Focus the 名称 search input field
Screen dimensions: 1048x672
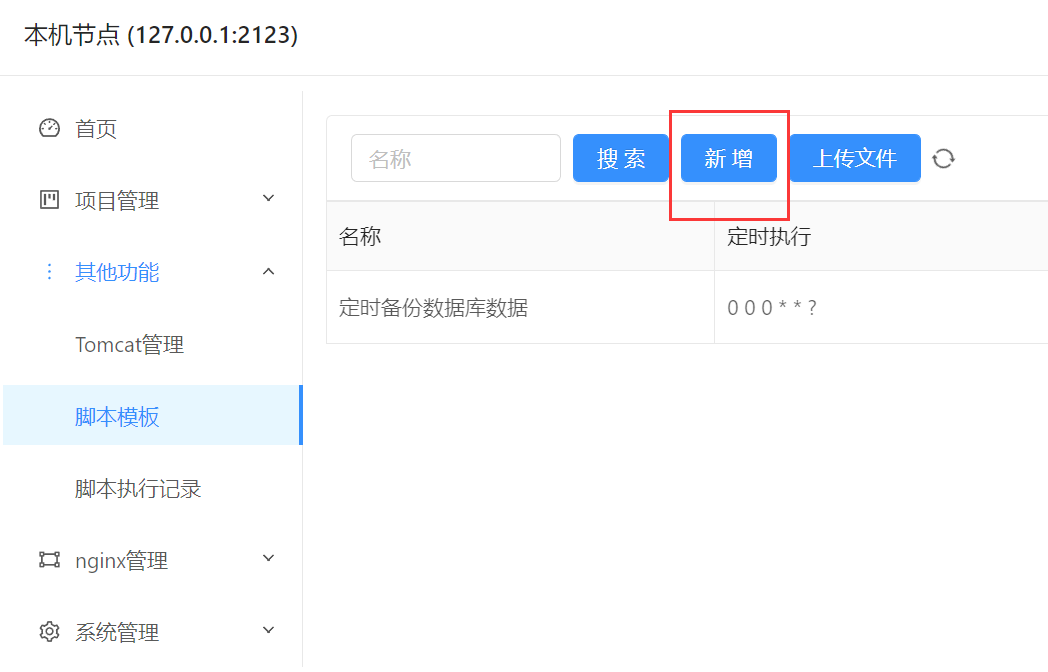coord(455,158)
